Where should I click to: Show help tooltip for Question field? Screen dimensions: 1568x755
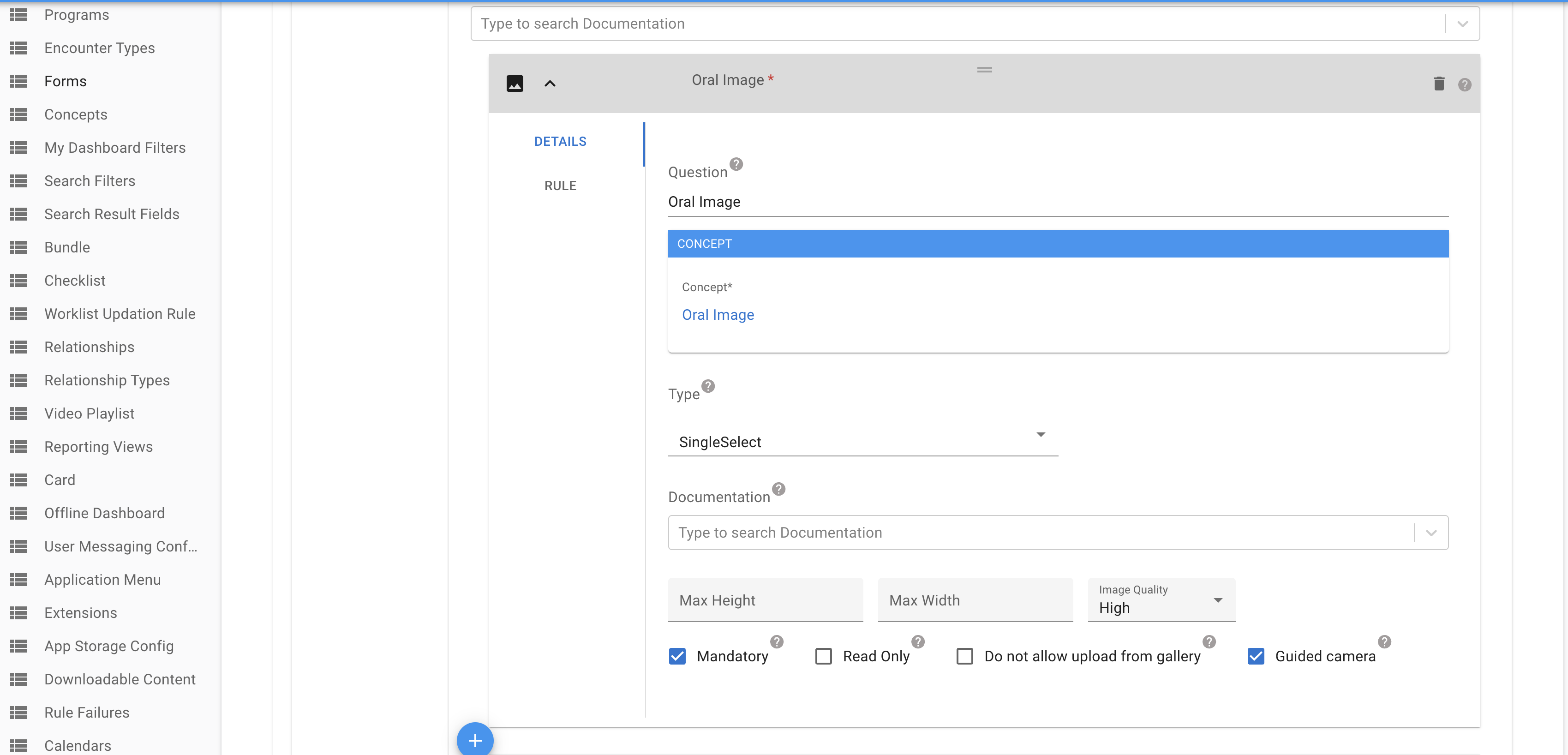(736, 164)
